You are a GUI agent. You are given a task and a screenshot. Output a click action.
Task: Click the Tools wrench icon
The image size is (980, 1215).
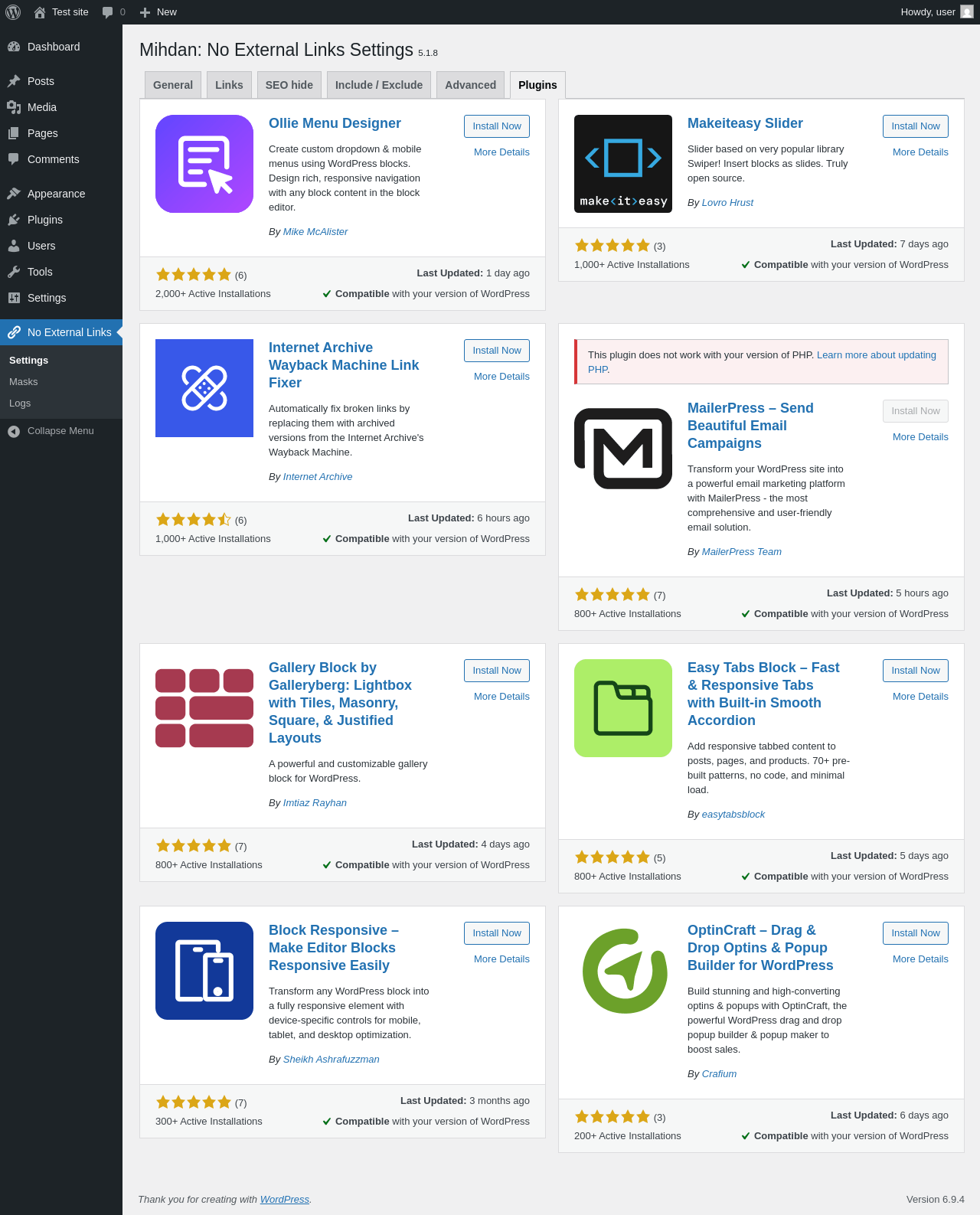click(x=14, y=272)
